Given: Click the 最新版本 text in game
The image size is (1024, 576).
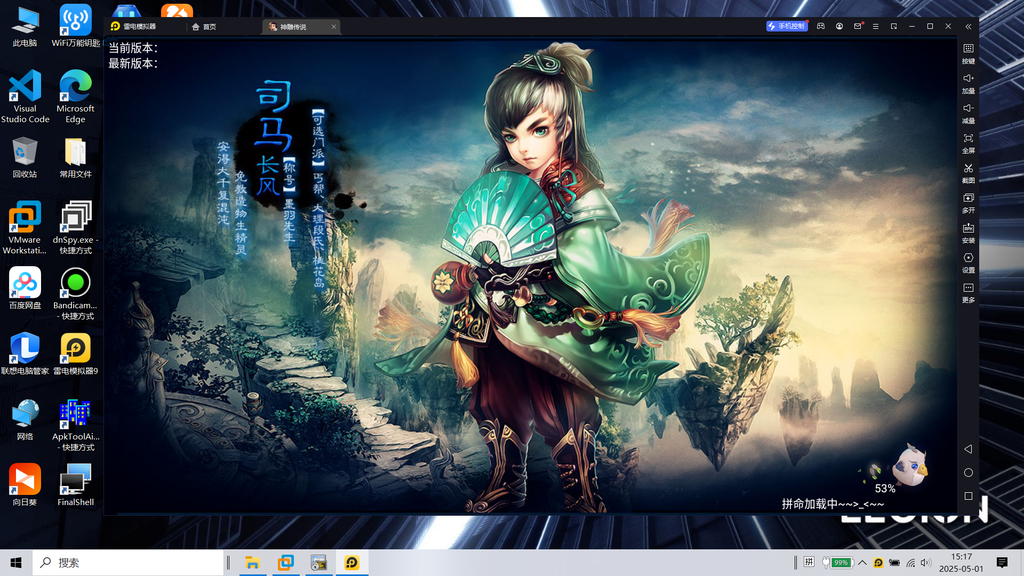Looking at the screenshot, I should click(133, 63).
